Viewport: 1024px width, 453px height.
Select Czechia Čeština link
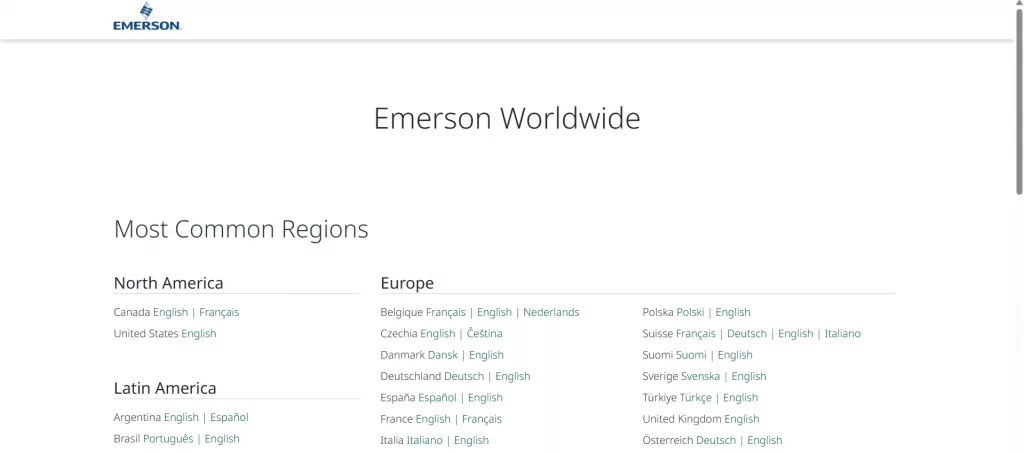coord(485,334)
